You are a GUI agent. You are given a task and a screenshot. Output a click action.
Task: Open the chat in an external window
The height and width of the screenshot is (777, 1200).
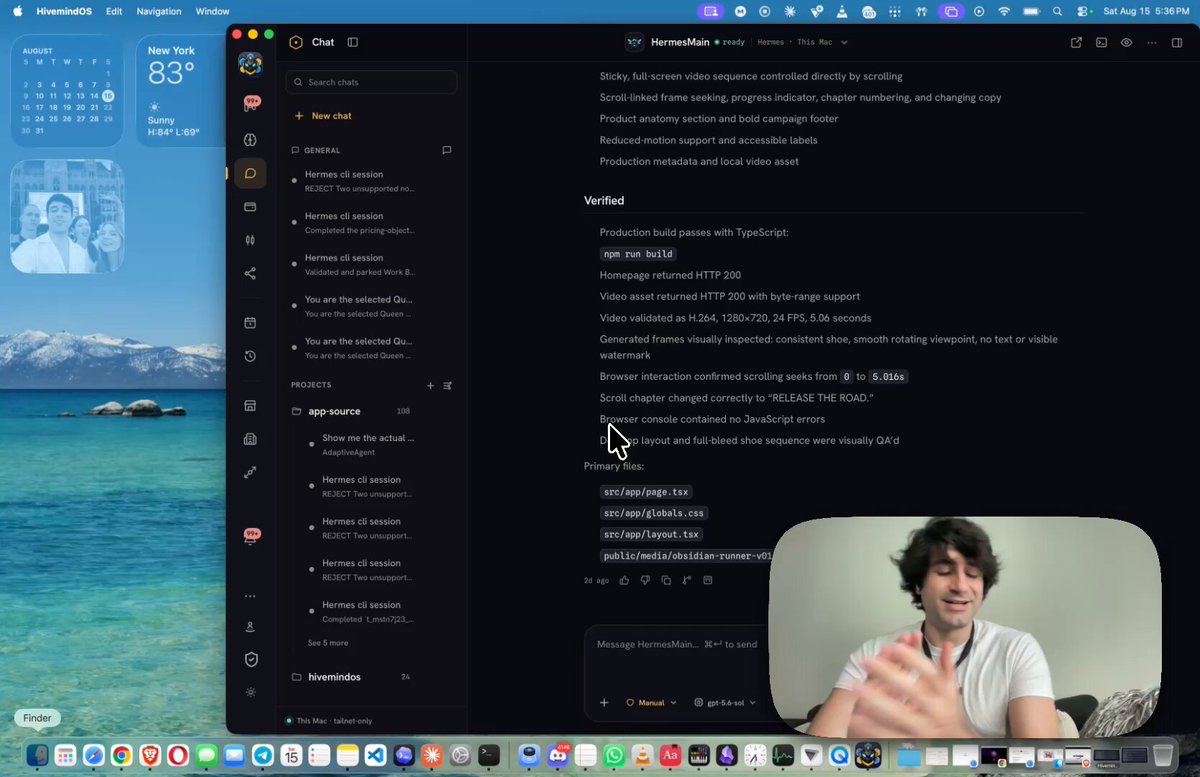(1076, 42)
